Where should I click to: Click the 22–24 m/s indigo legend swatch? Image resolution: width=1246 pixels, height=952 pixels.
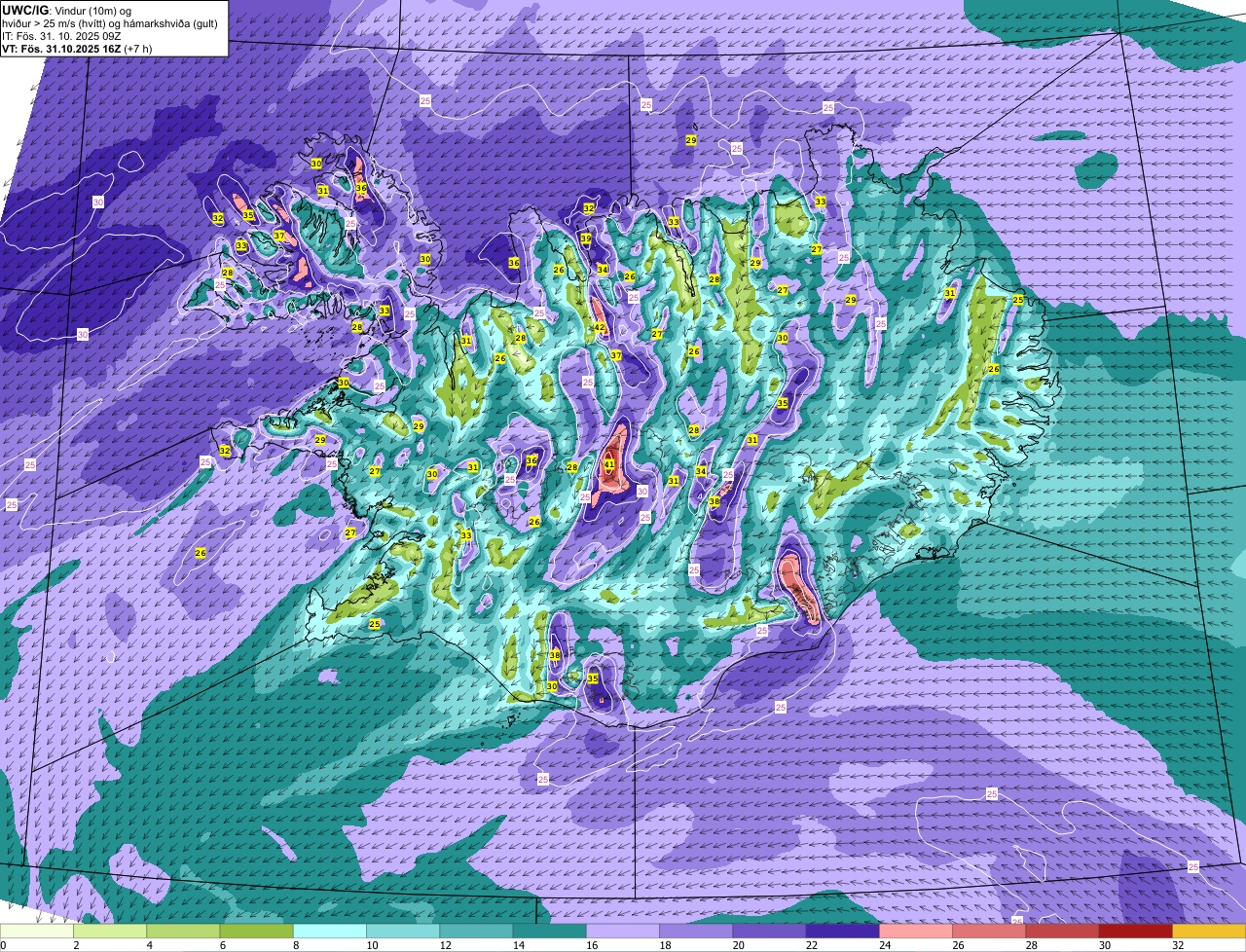tap(842, 931)
